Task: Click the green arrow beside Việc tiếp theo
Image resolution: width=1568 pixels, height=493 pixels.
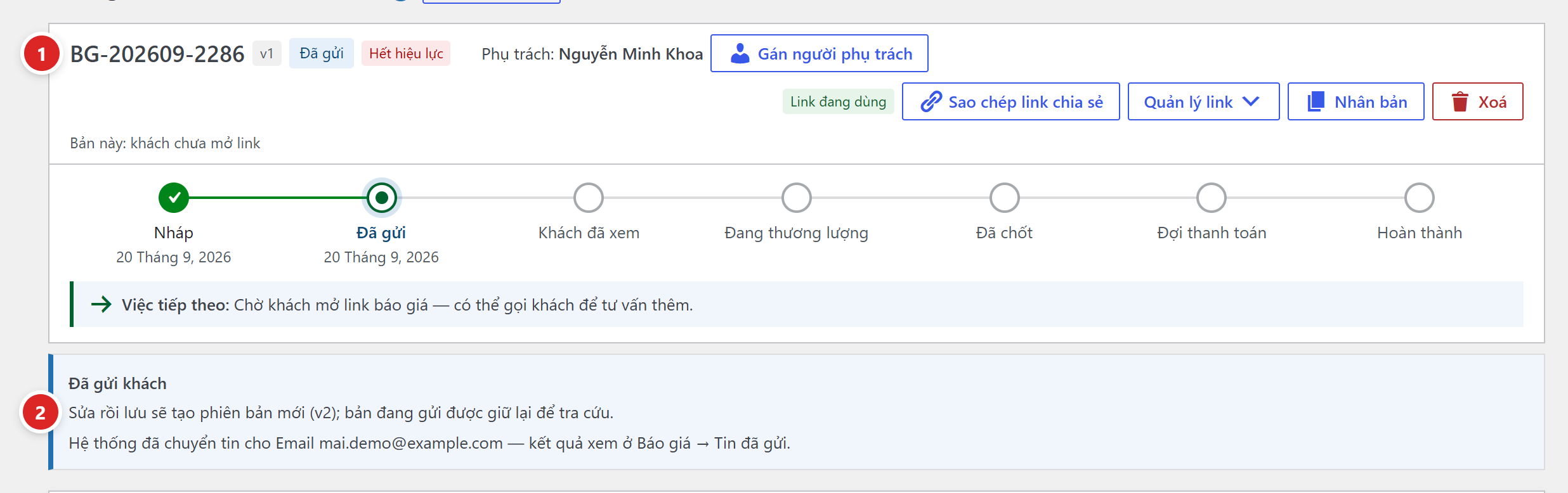Action: tap(101, 305)
